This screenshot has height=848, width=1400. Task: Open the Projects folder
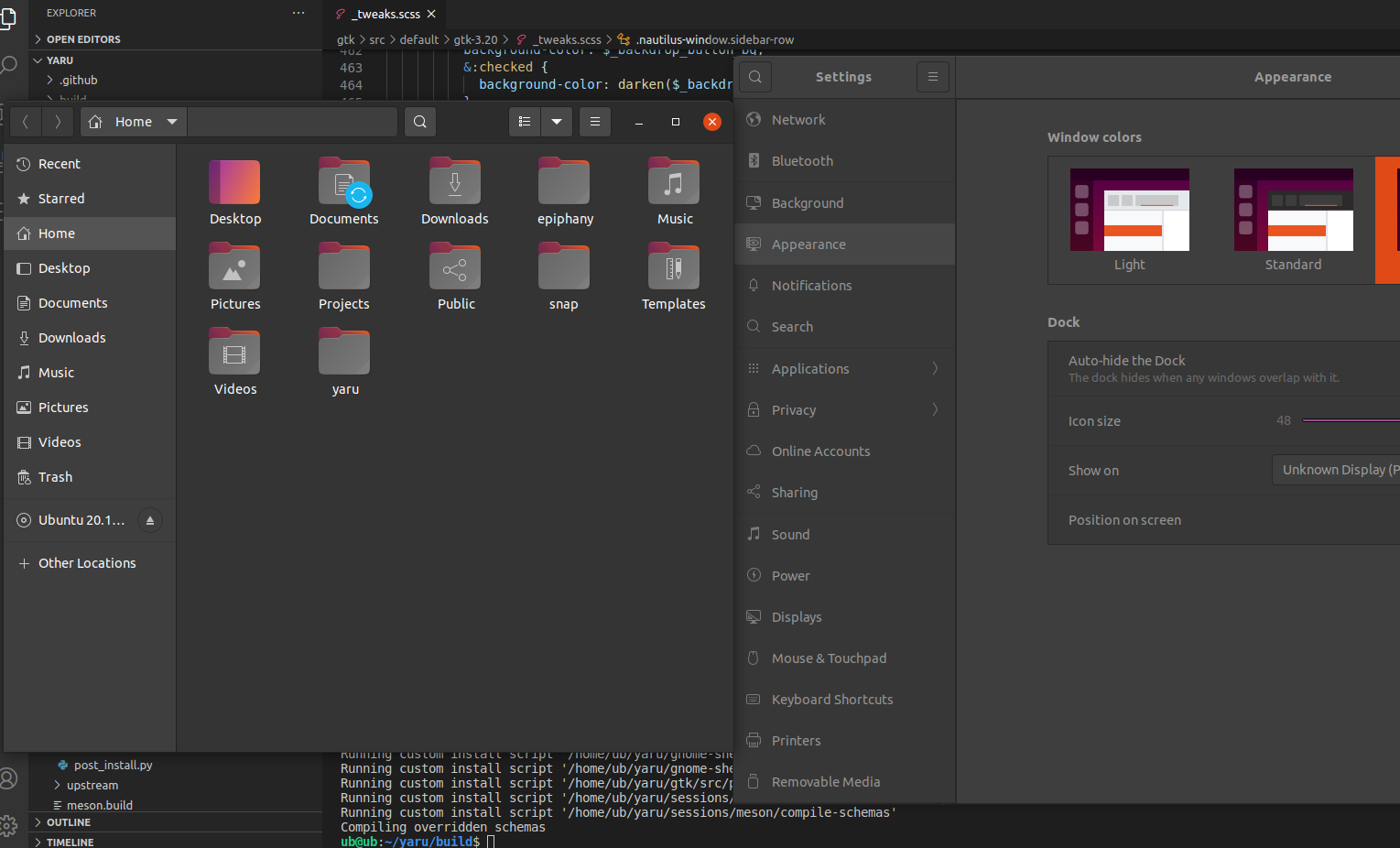[x=344, y=267]
